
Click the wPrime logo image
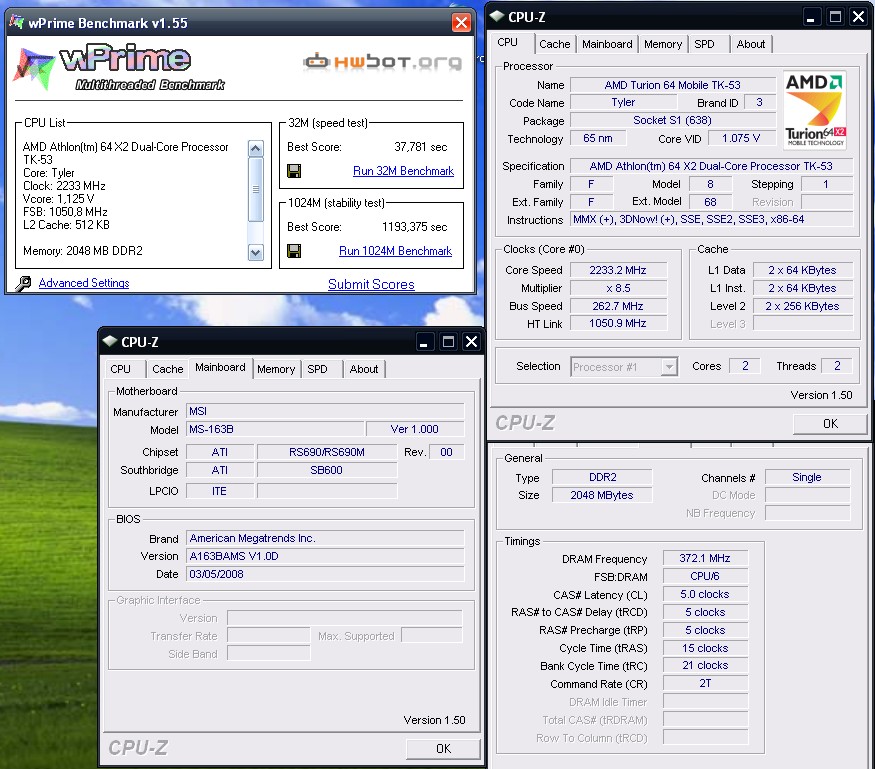tap(119, 68)
